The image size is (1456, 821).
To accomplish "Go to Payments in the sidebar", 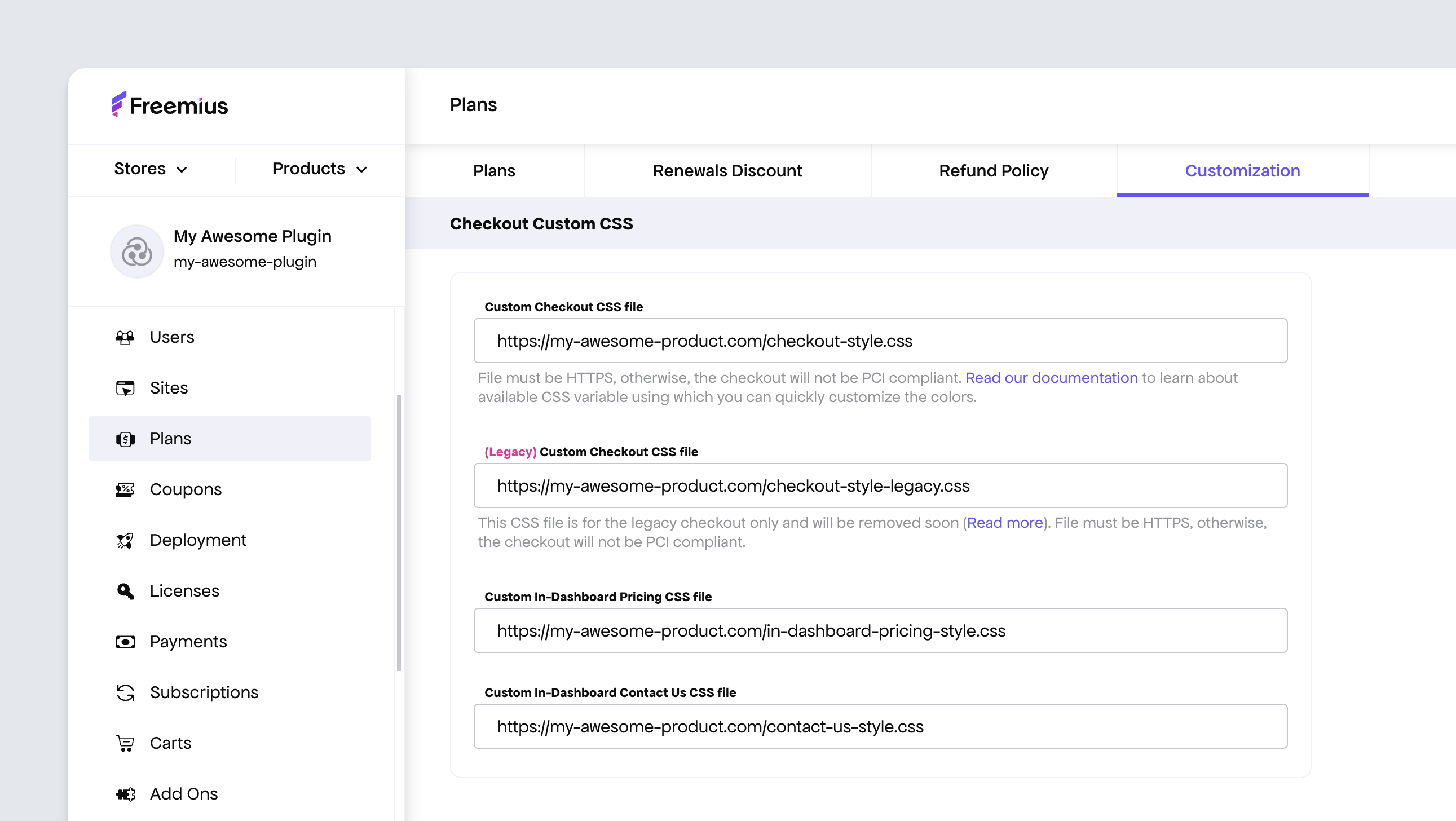I will [x=230, y=642].
